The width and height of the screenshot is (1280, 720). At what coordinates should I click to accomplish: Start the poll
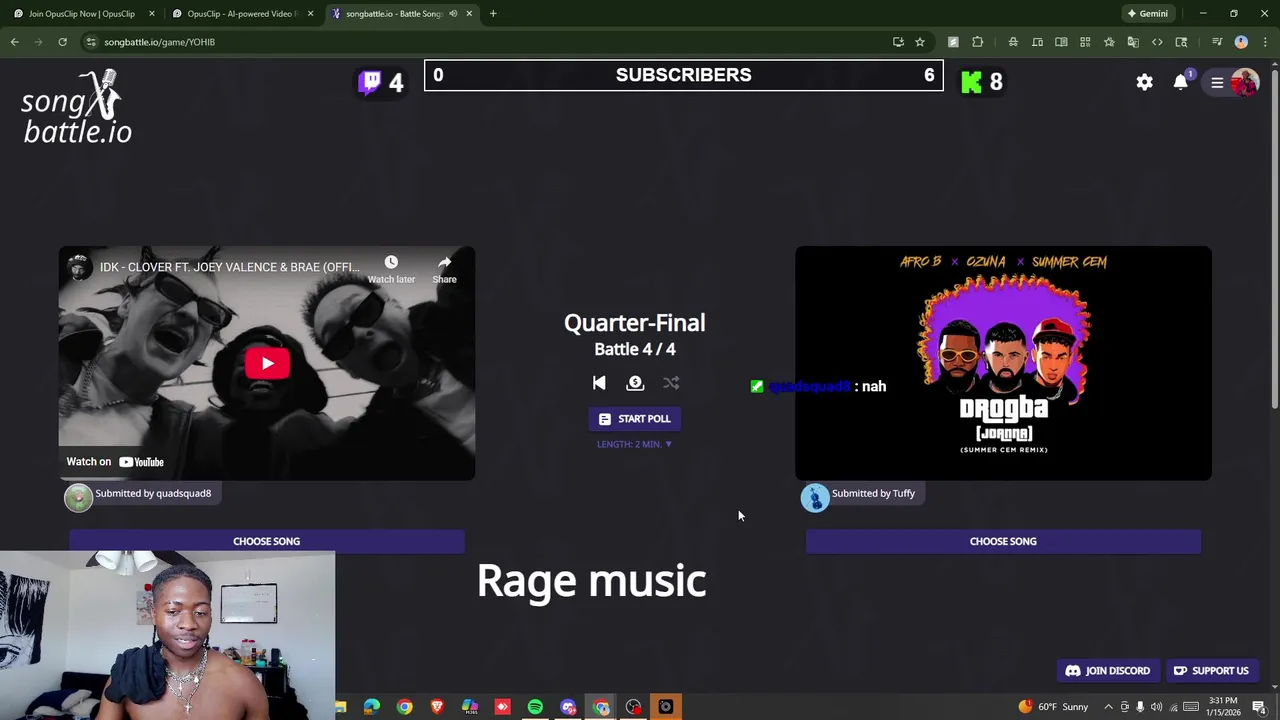coord(634,419)
